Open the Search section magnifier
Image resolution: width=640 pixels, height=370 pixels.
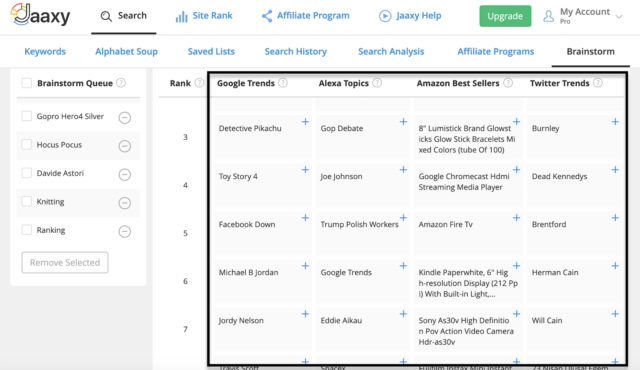106,16
